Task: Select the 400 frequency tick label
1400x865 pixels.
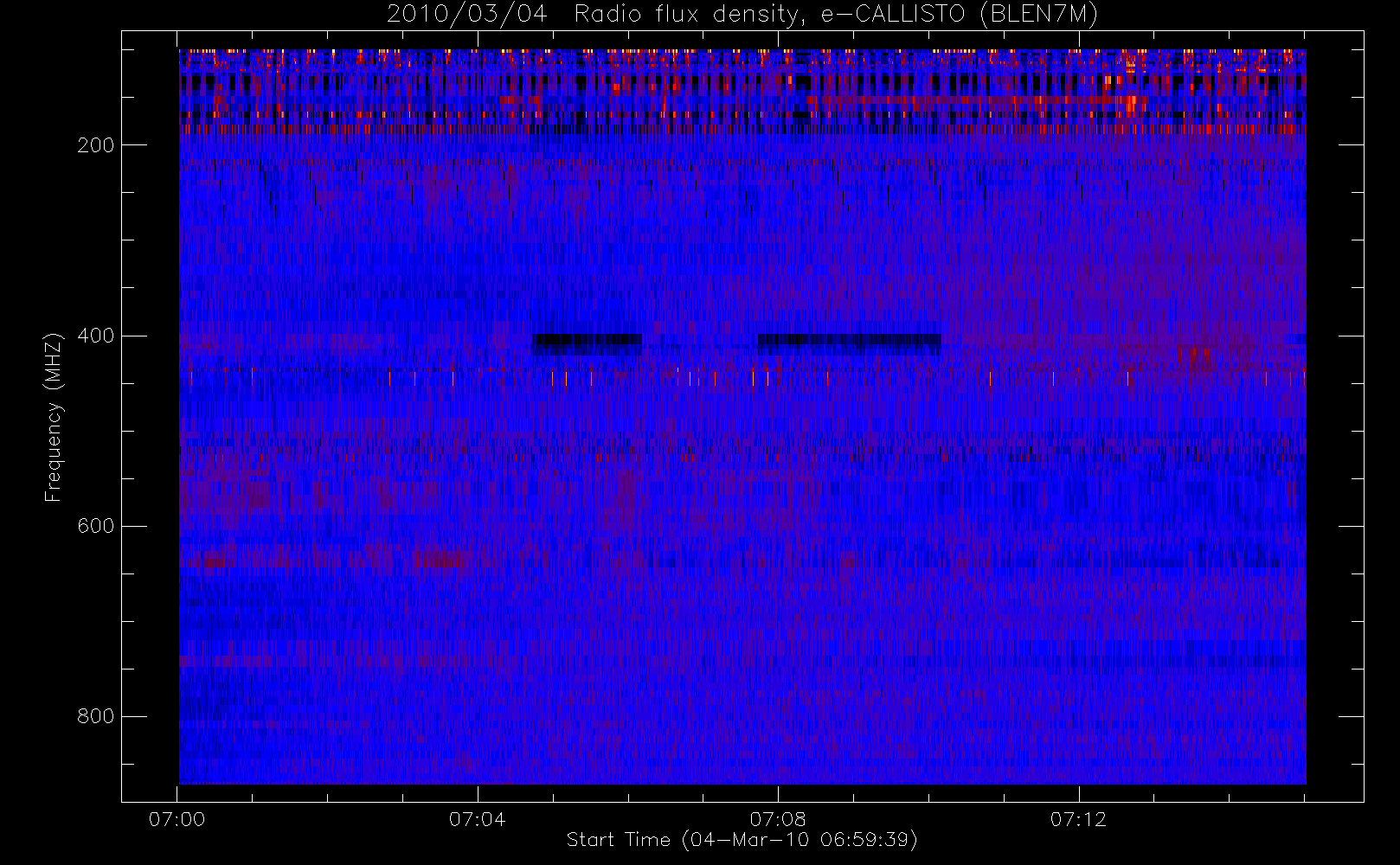Action: [x=96, y=336]
